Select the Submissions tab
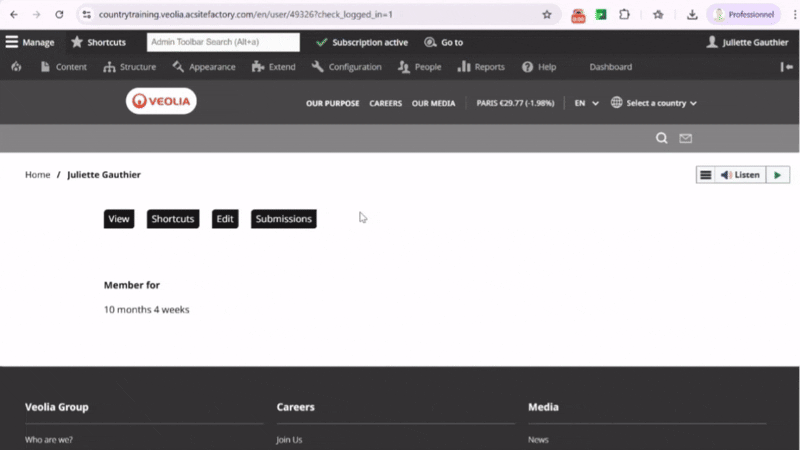This screenshot has height=450, width=800. click(284, 219)
